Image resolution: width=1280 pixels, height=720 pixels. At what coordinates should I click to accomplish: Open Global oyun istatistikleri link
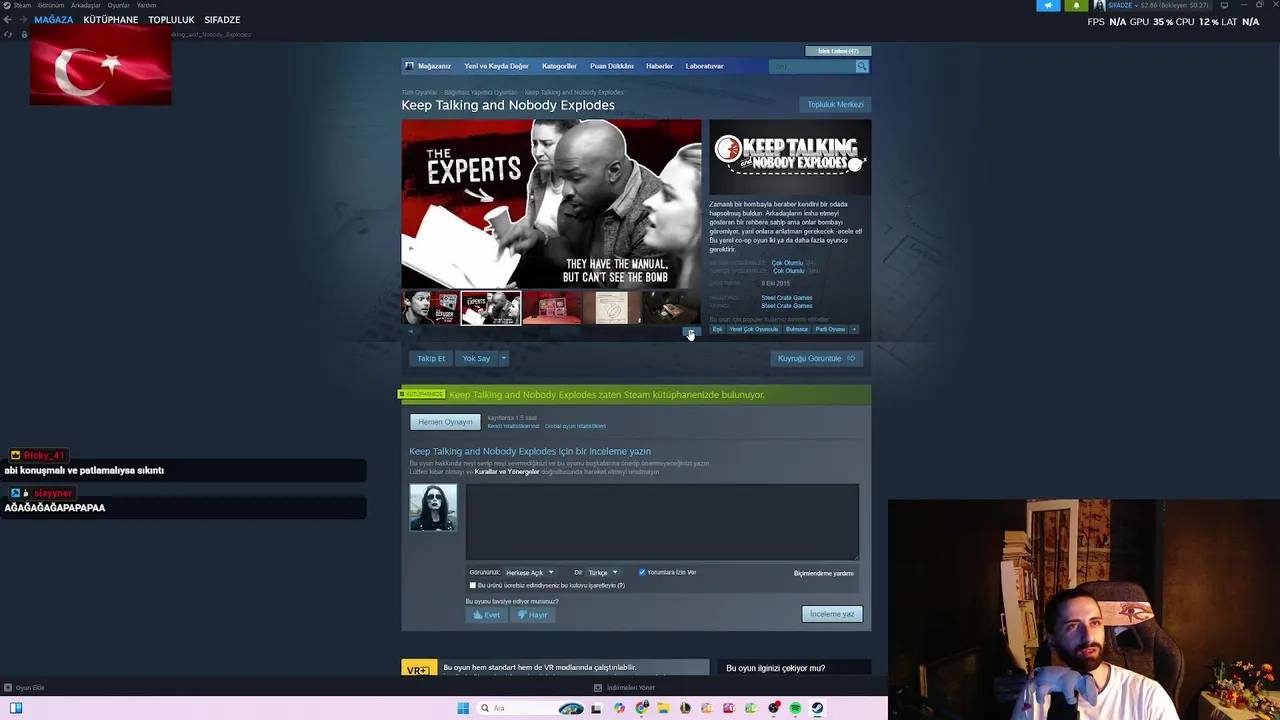[x=575, y=426]
